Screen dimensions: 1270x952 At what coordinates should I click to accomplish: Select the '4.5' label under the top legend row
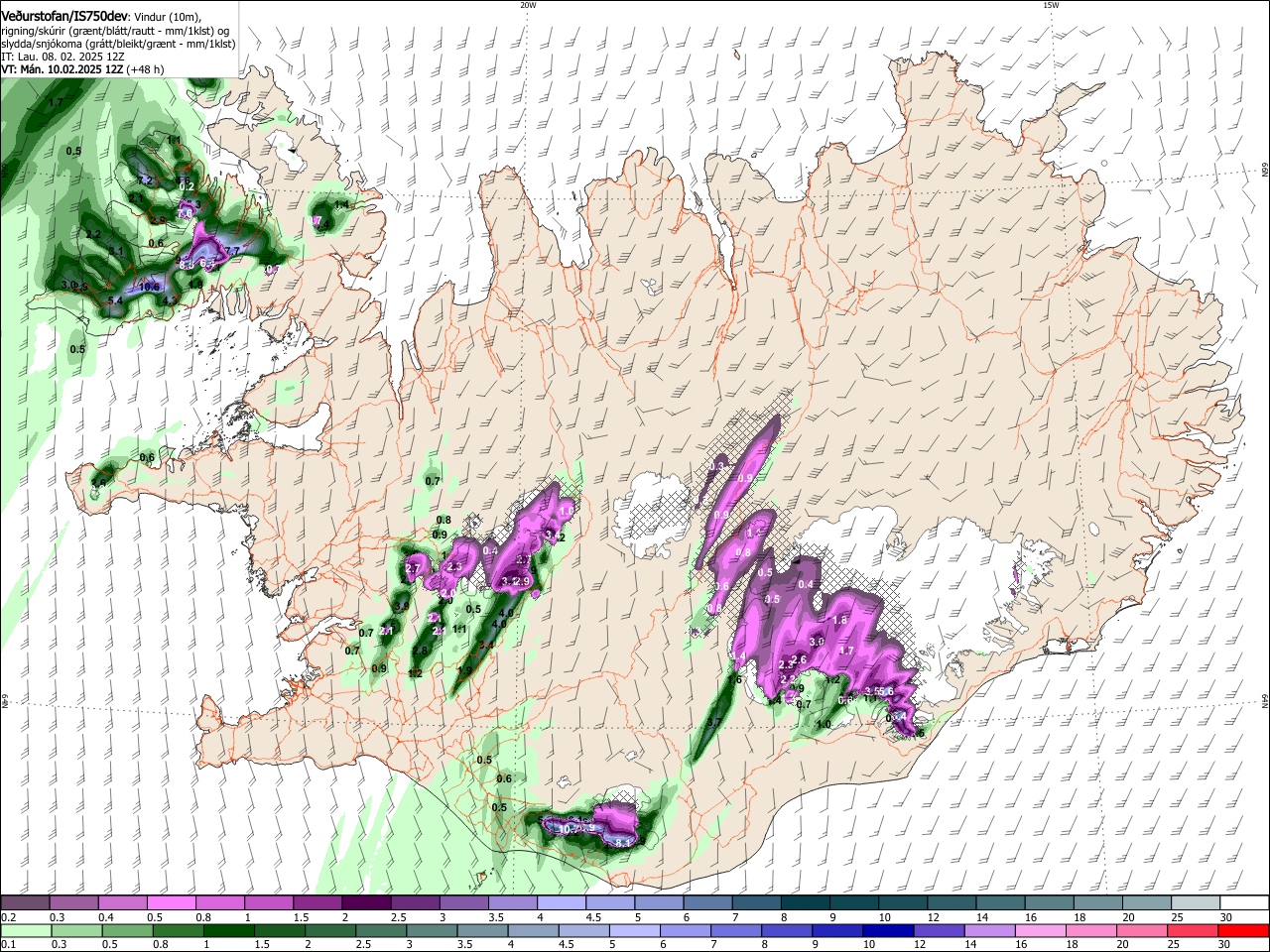[x=593, y=916]
